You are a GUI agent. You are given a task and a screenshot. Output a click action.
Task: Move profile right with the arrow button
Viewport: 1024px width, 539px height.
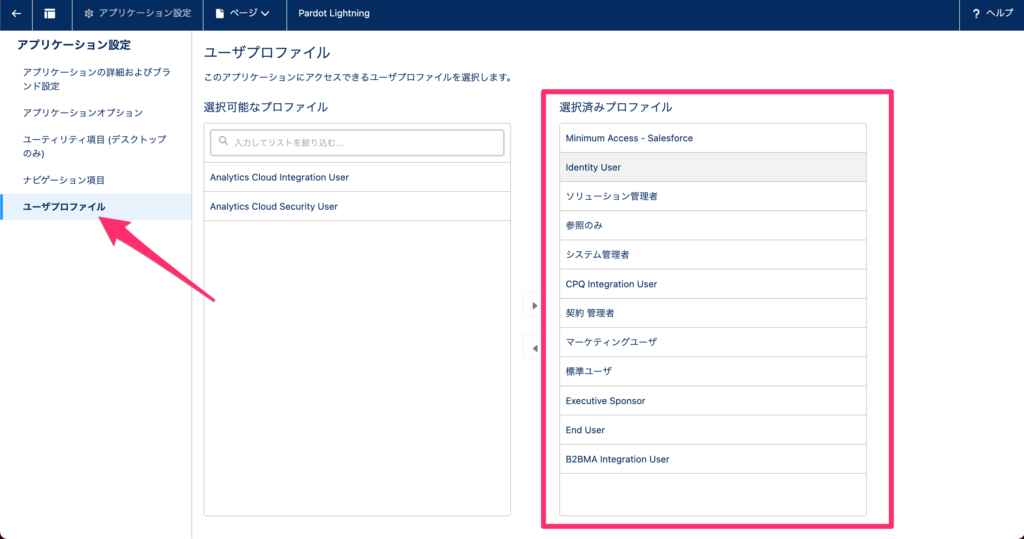click(x=534, y=306)
